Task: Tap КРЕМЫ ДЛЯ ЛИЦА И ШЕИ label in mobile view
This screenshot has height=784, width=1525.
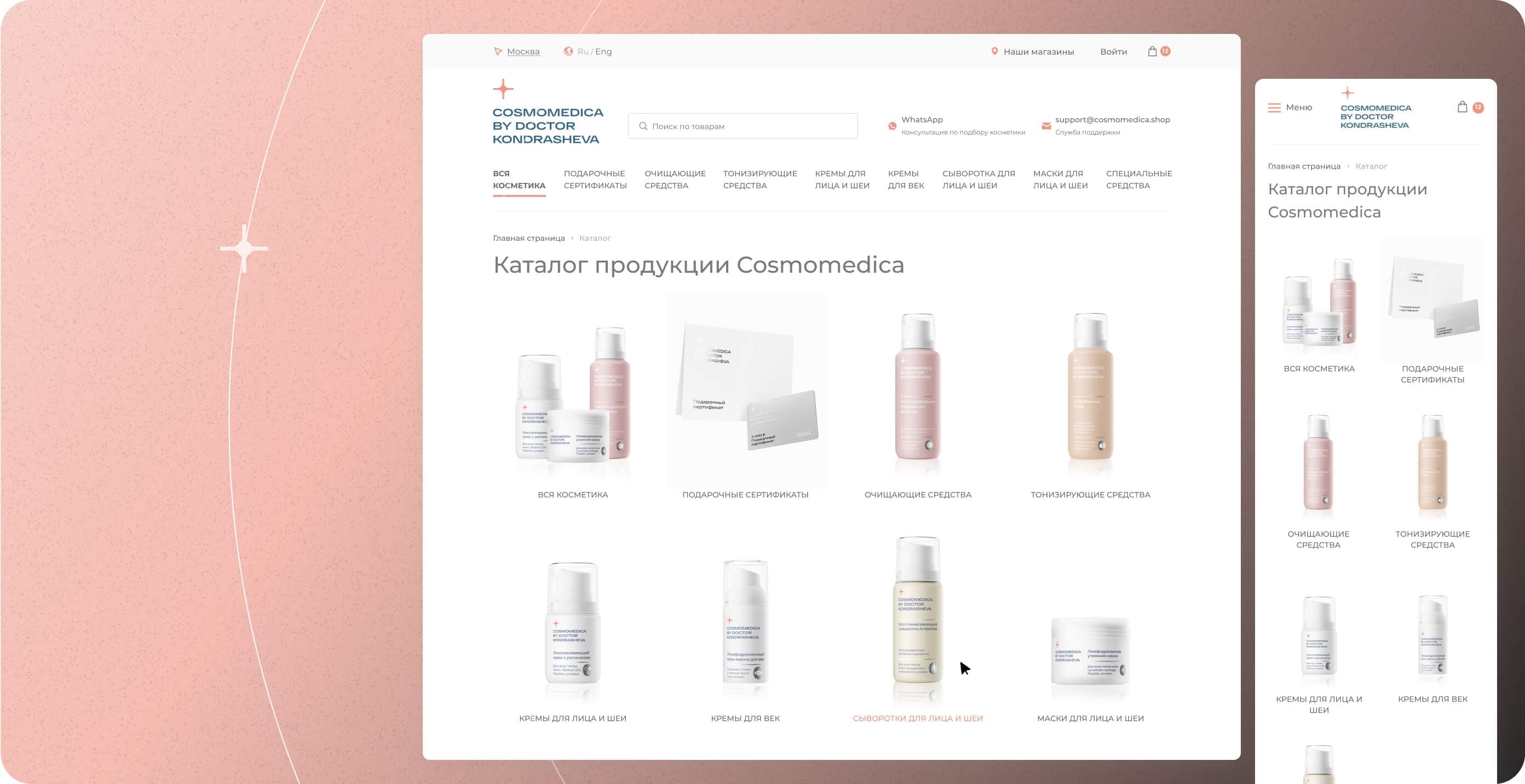Action: tap(1319, 705)
